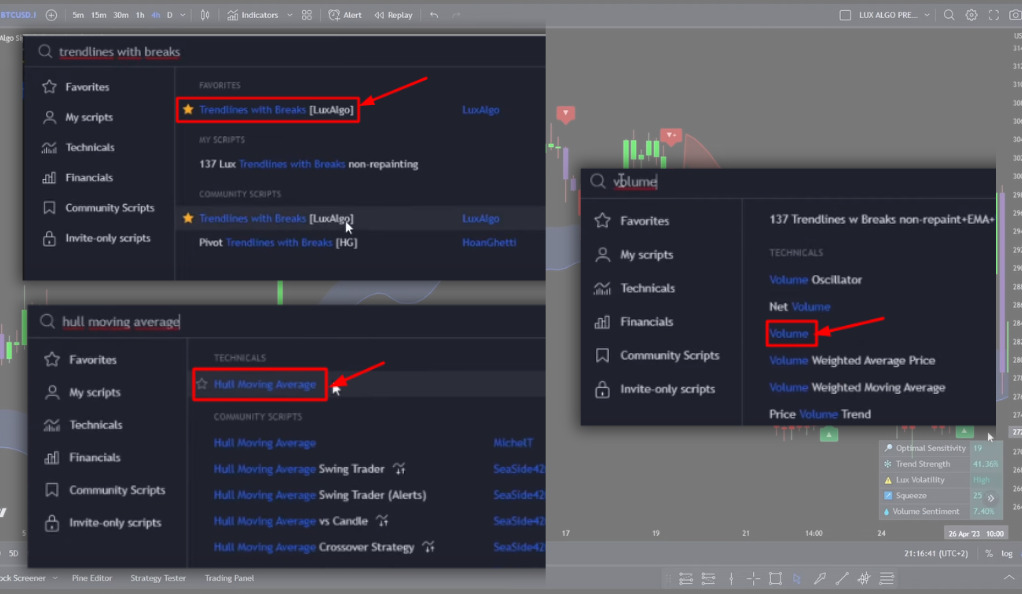Select 'Volume Weighted Average Price' result
Screen dimensions: 1022x594
point(852,361)
